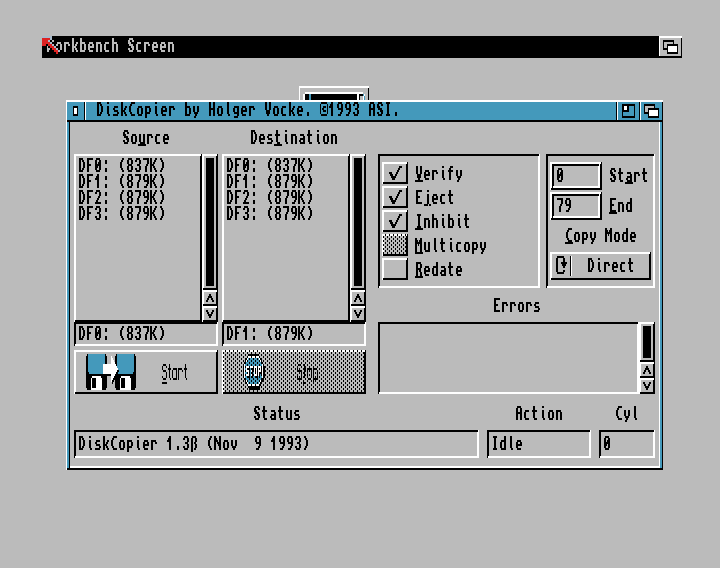Click the DiskCopier window close gadget

point(76,111)
